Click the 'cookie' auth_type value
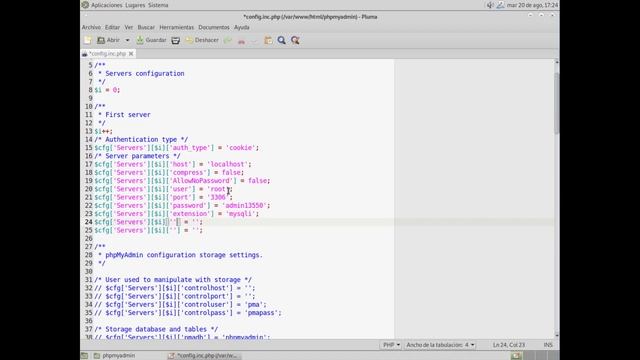Image resolution: width=640 pixels, height=360 pixels. pos(240,148)
